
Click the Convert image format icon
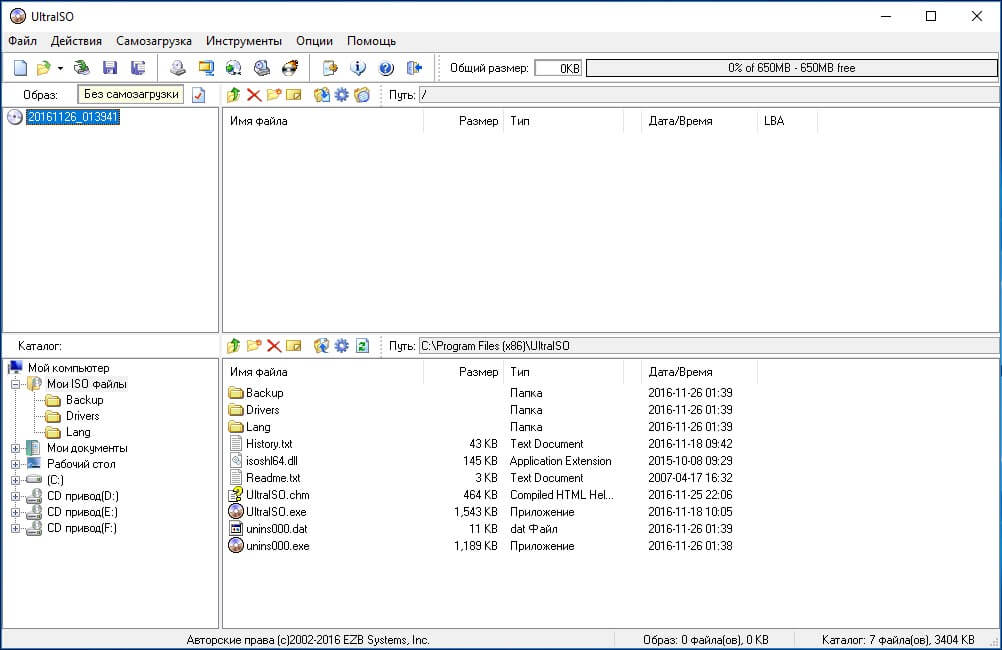pos(234,68)
